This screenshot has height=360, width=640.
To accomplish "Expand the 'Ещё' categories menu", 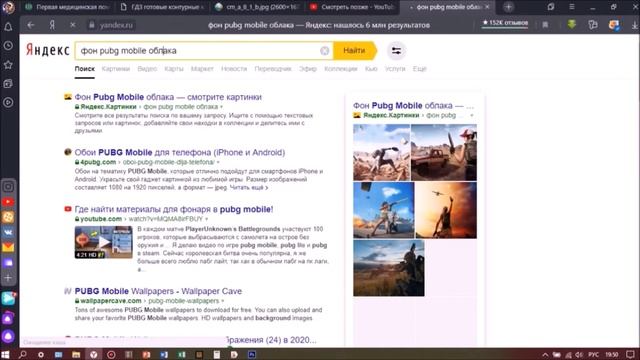I will [x=419, y=69].
